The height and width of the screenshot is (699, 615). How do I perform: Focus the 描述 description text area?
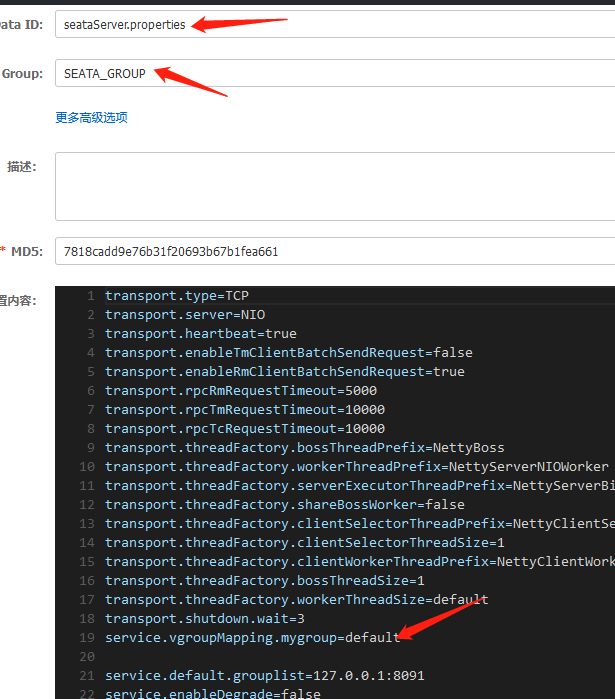(x=335, y=186)
